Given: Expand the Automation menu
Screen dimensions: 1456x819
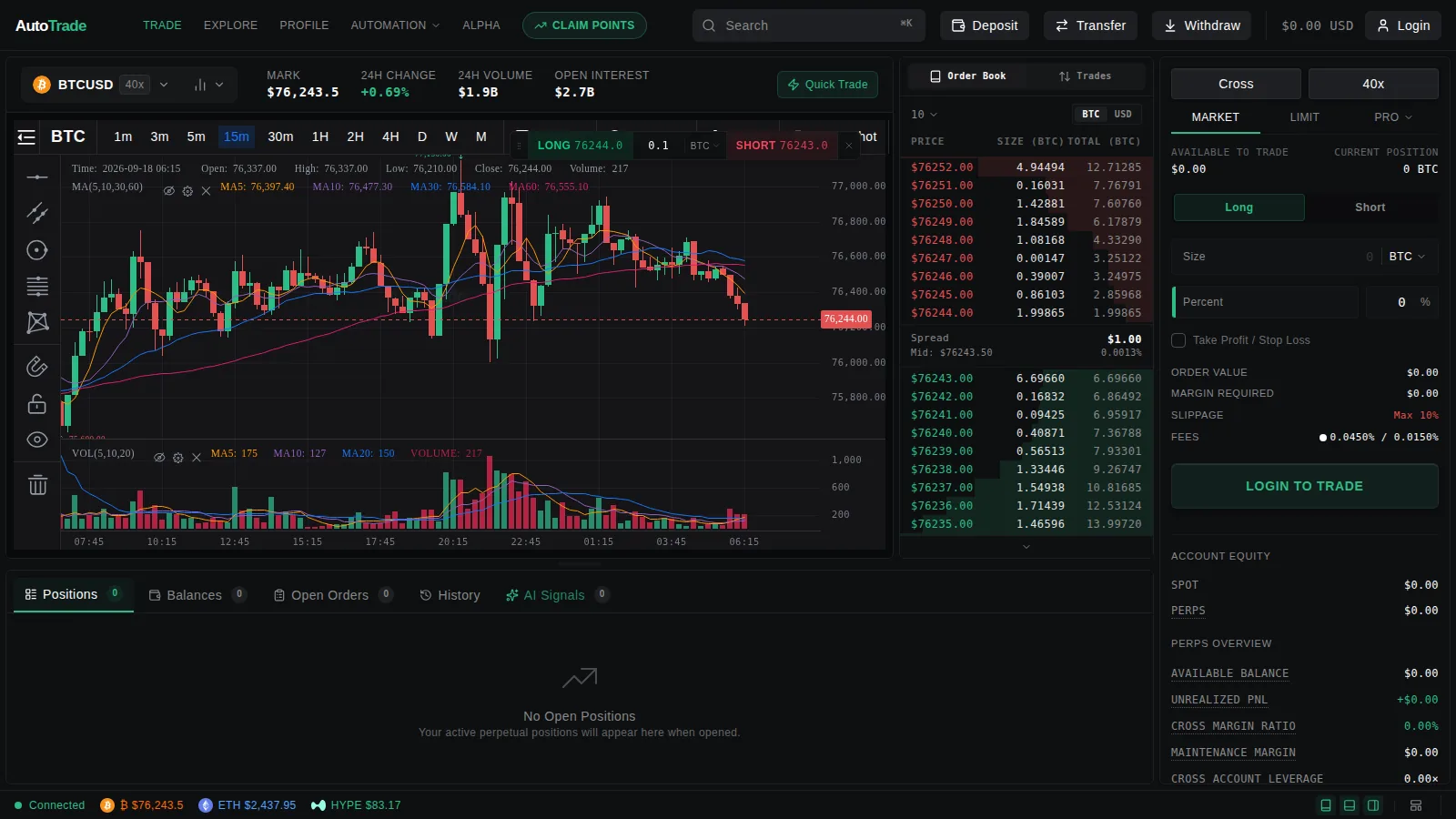Looking at the screenshot, I should pos(395,25).
